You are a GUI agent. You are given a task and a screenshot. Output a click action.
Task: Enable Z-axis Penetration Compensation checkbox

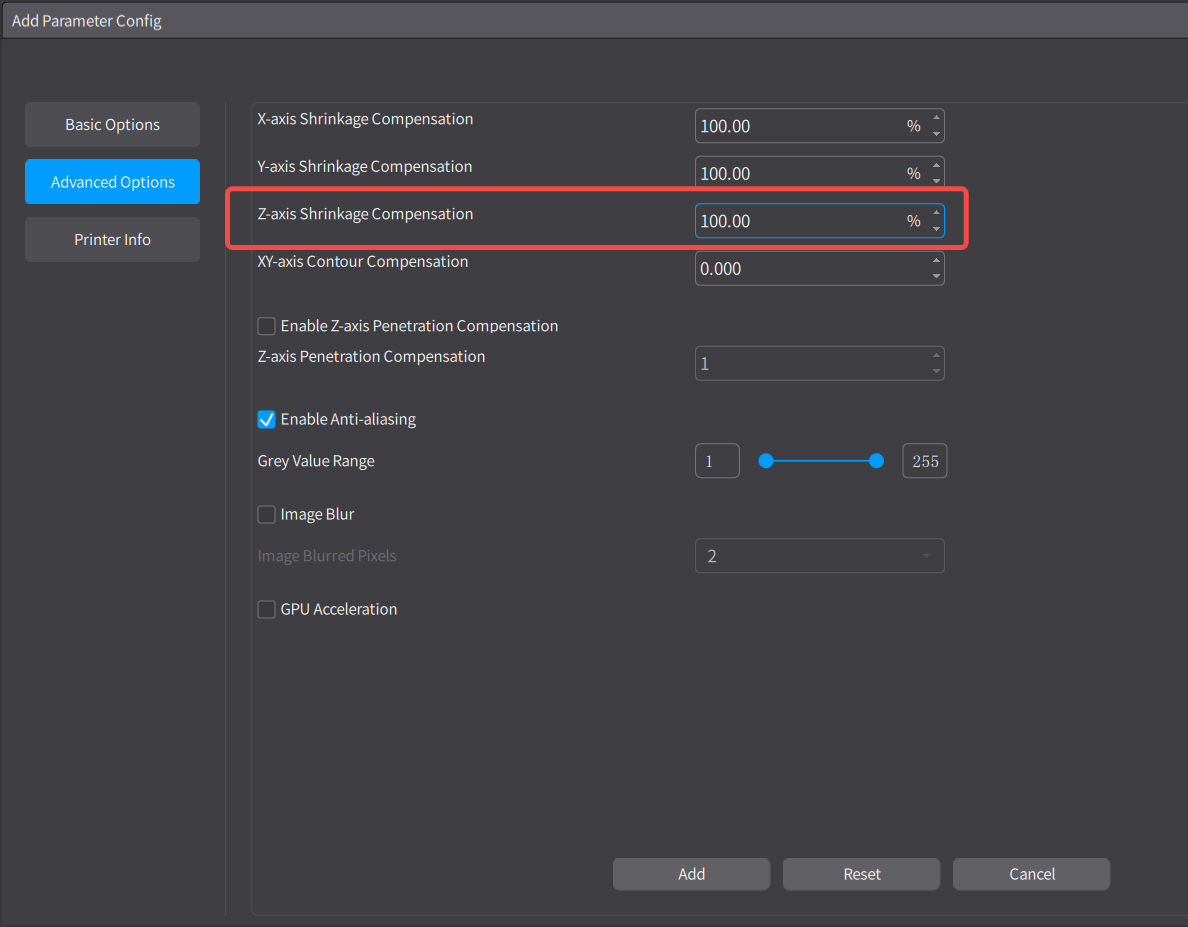(x=267, y=326)
